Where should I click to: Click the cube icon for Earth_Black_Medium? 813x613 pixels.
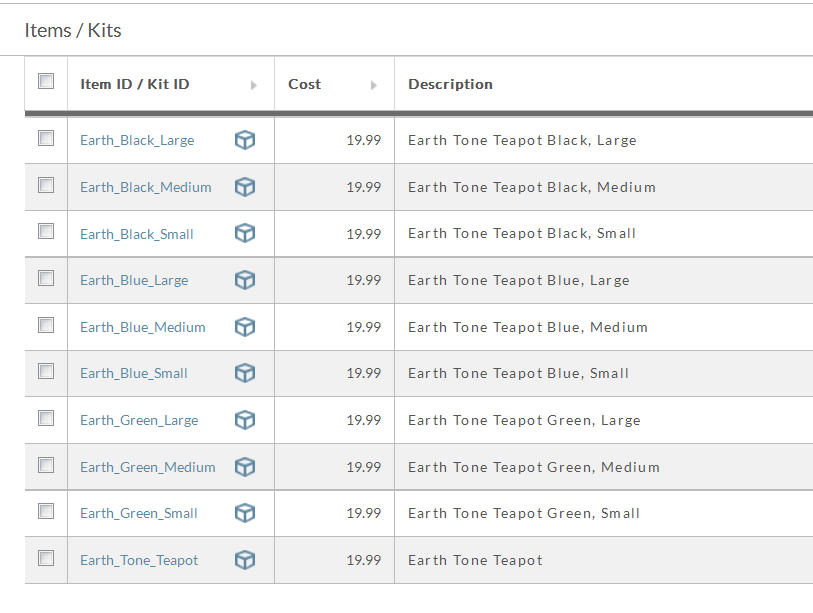point(245,187)
